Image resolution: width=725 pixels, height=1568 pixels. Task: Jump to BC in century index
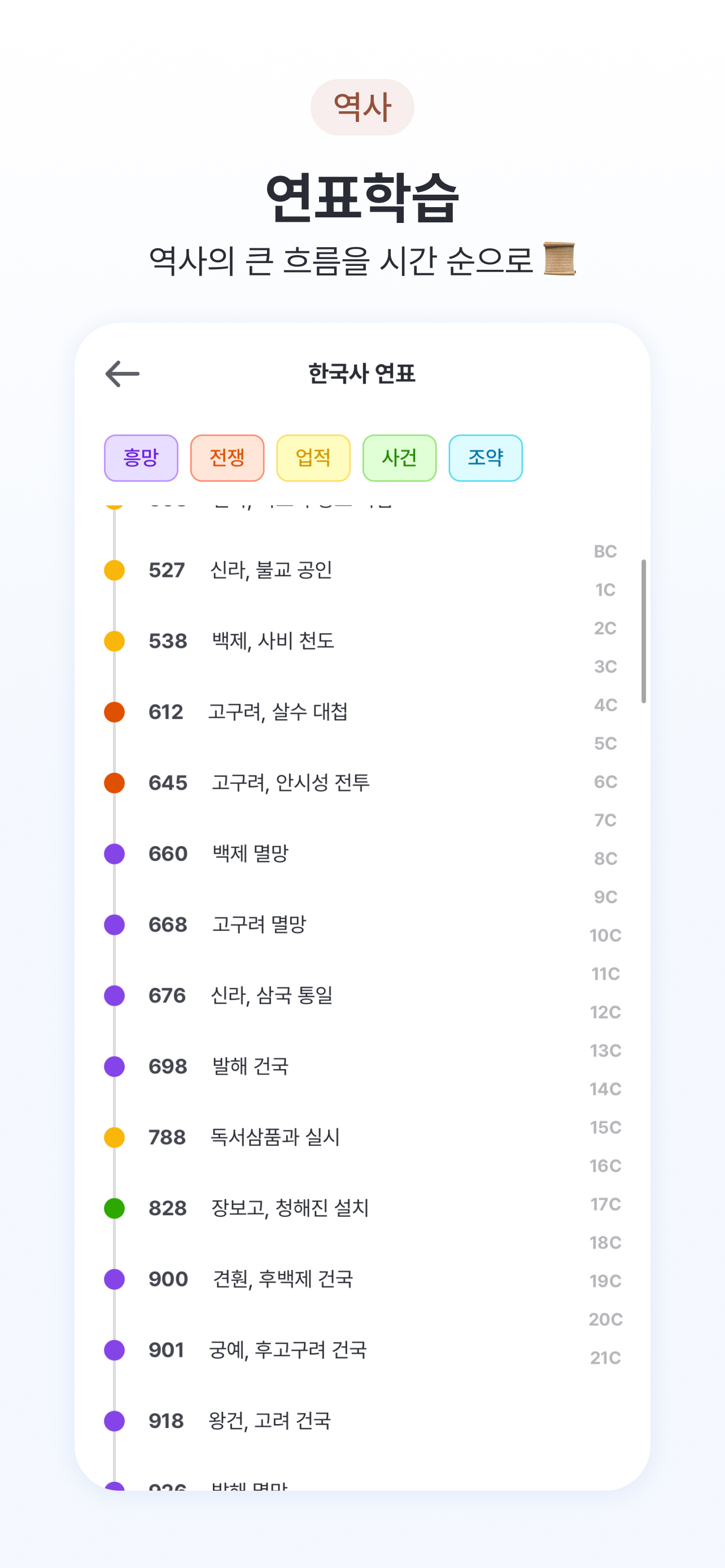click(x=605, y=551)
